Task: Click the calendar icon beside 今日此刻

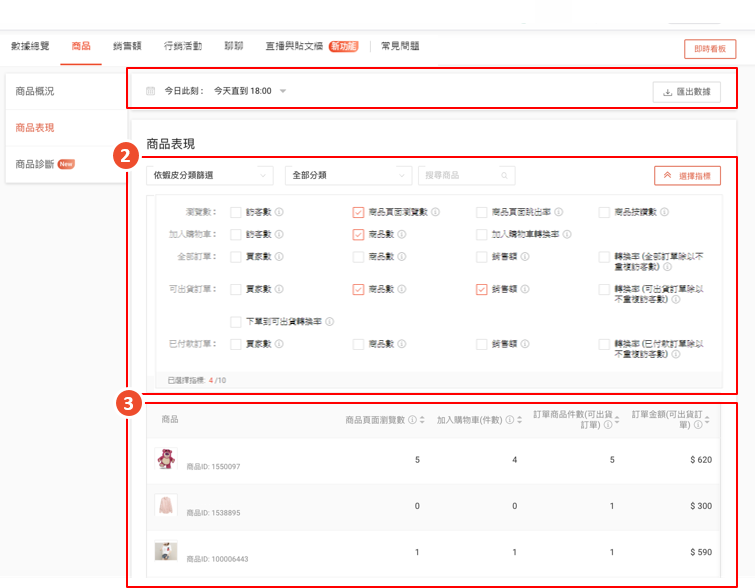Action: point(151,91)
